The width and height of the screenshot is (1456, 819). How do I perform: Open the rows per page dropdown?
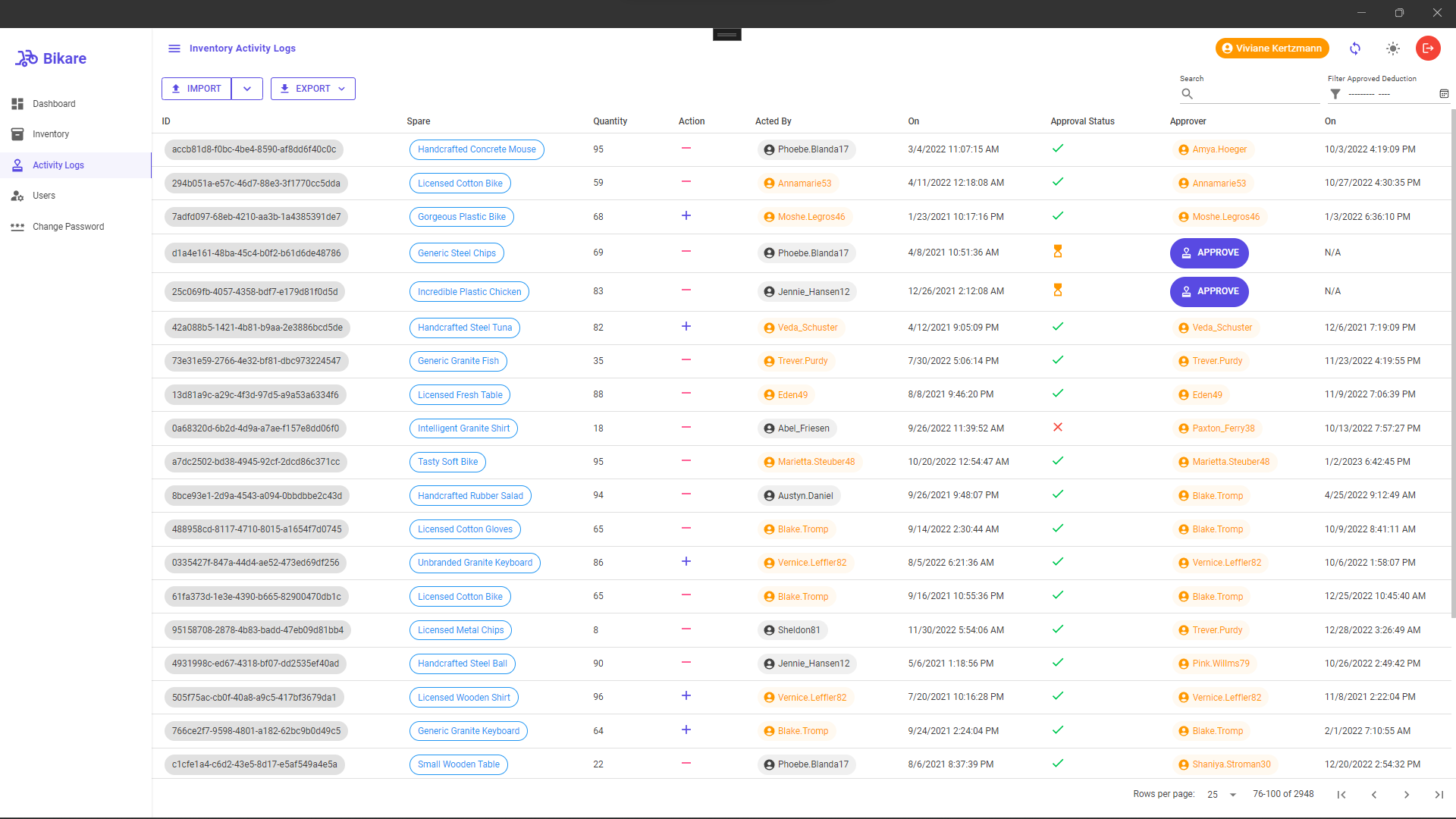[1222, 795]
